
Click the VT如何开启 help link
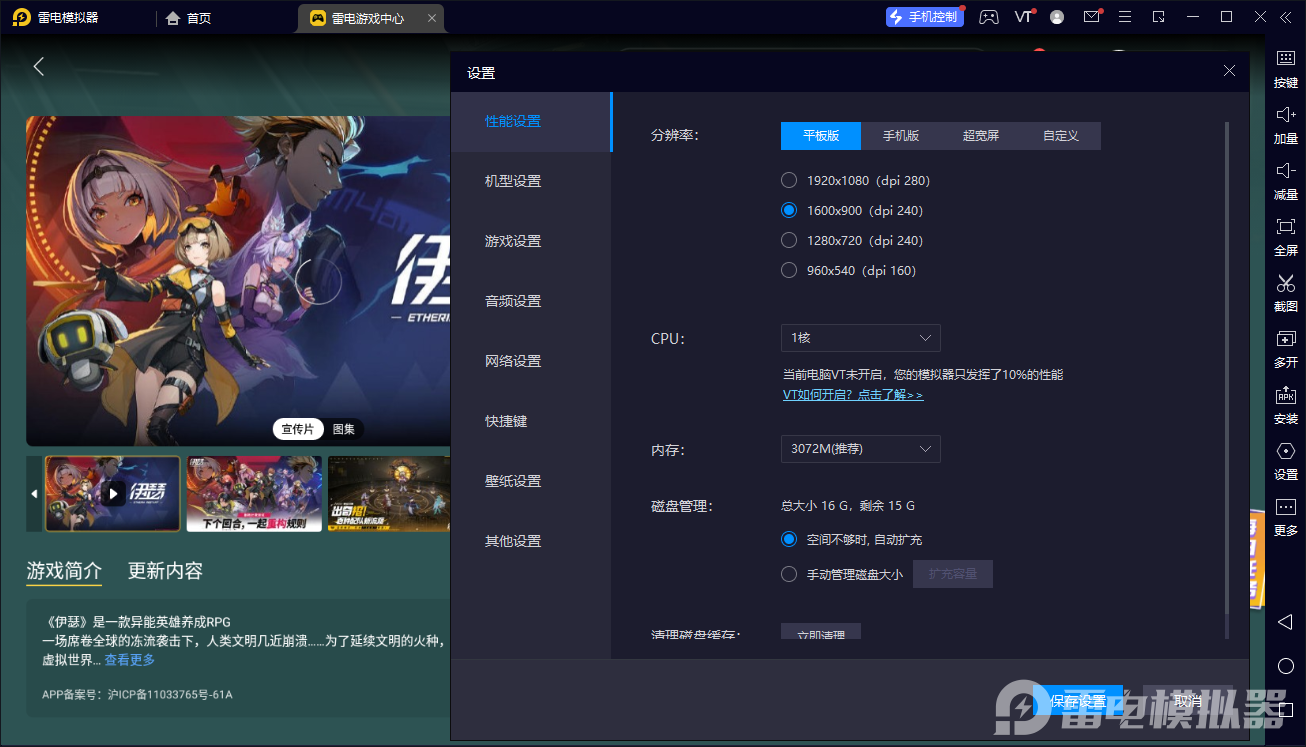852,395
